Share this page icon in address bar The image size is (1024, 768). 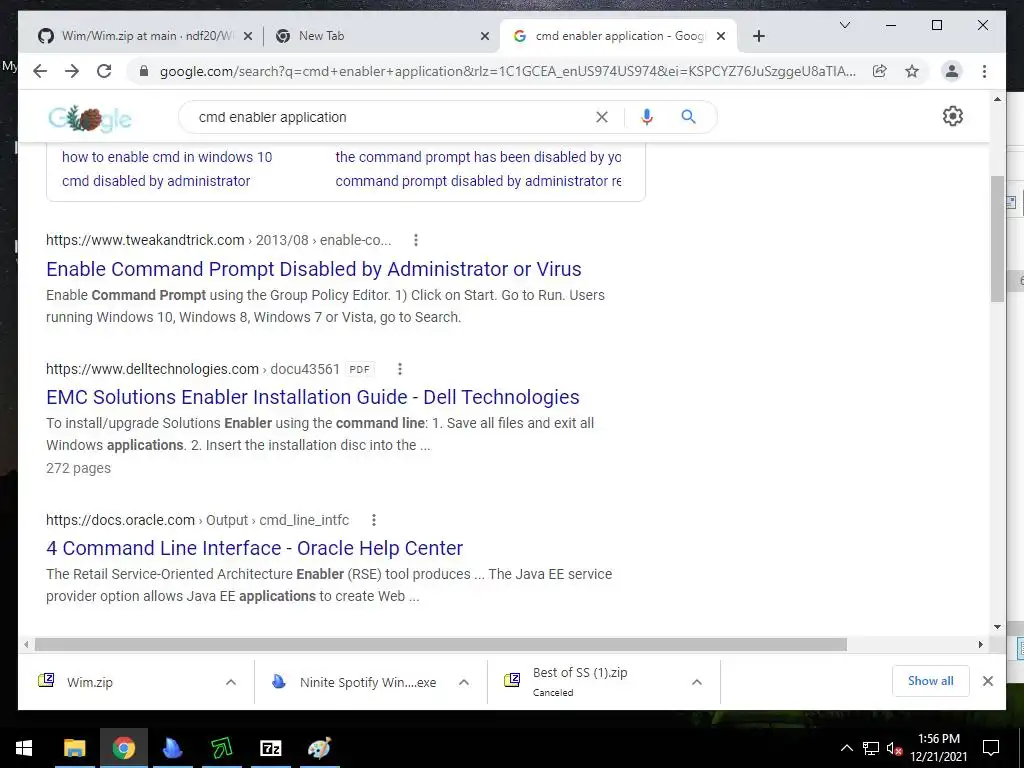880,71
